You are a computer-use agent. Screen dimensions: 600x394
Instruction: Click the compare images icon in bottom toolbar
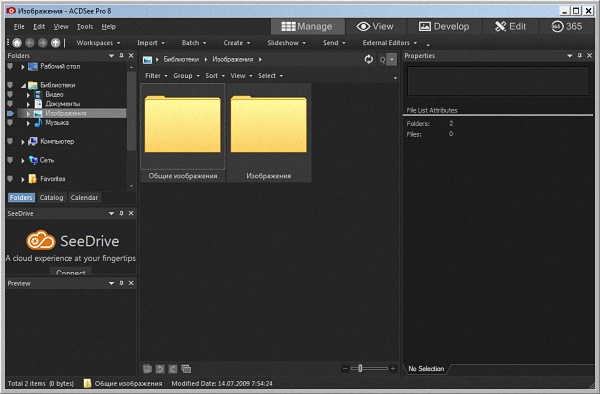pos(186,369)
